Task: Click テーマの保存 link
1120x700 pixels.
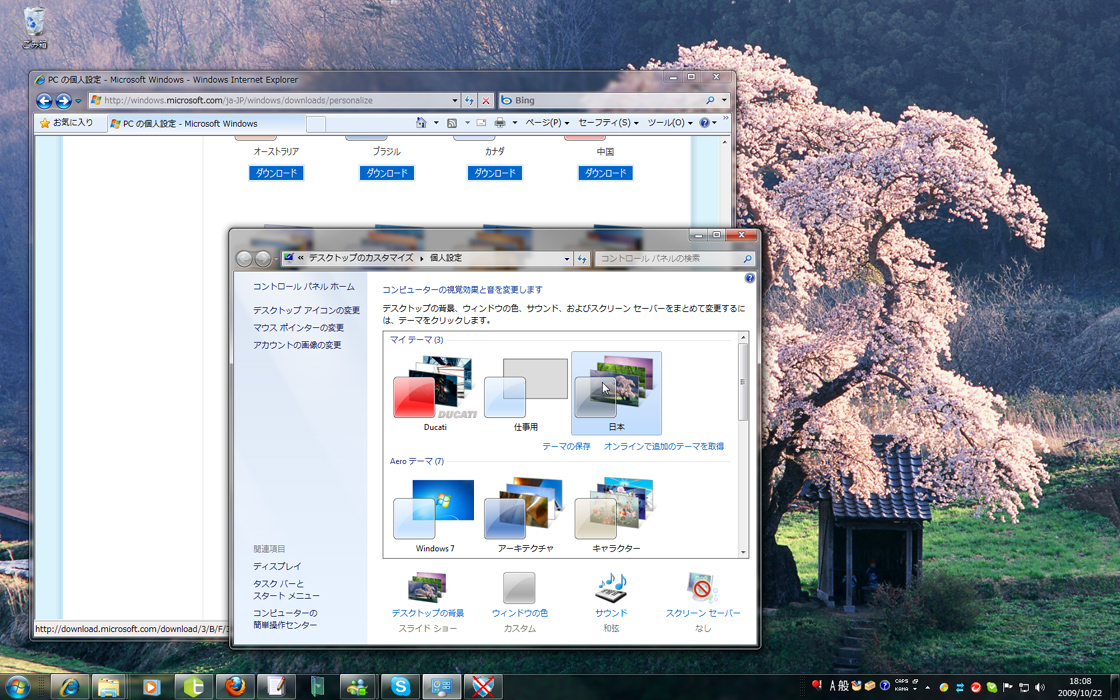Action: click(566, 446)
